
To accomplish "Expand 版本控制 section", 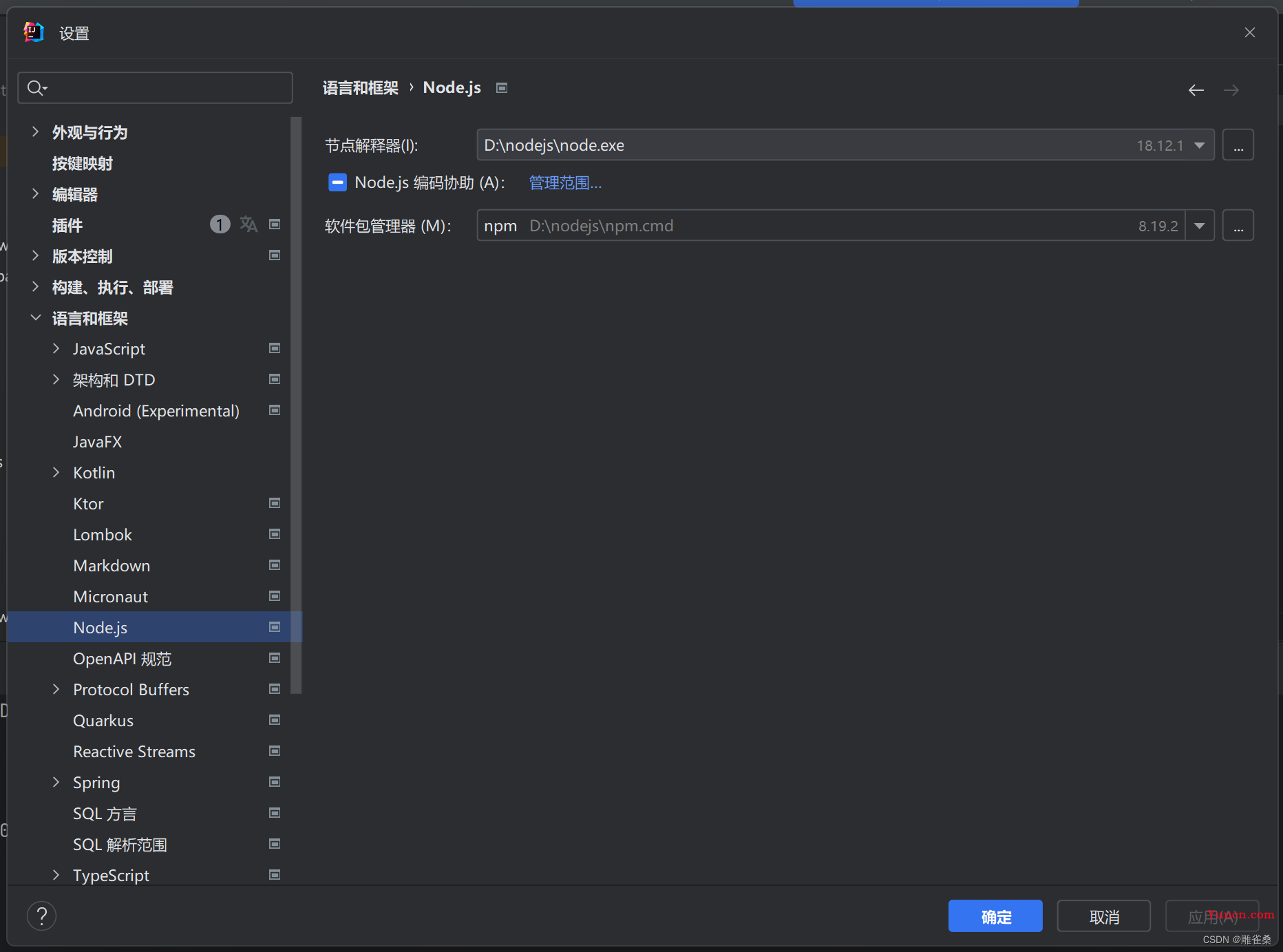I will (x=35, y=255).
